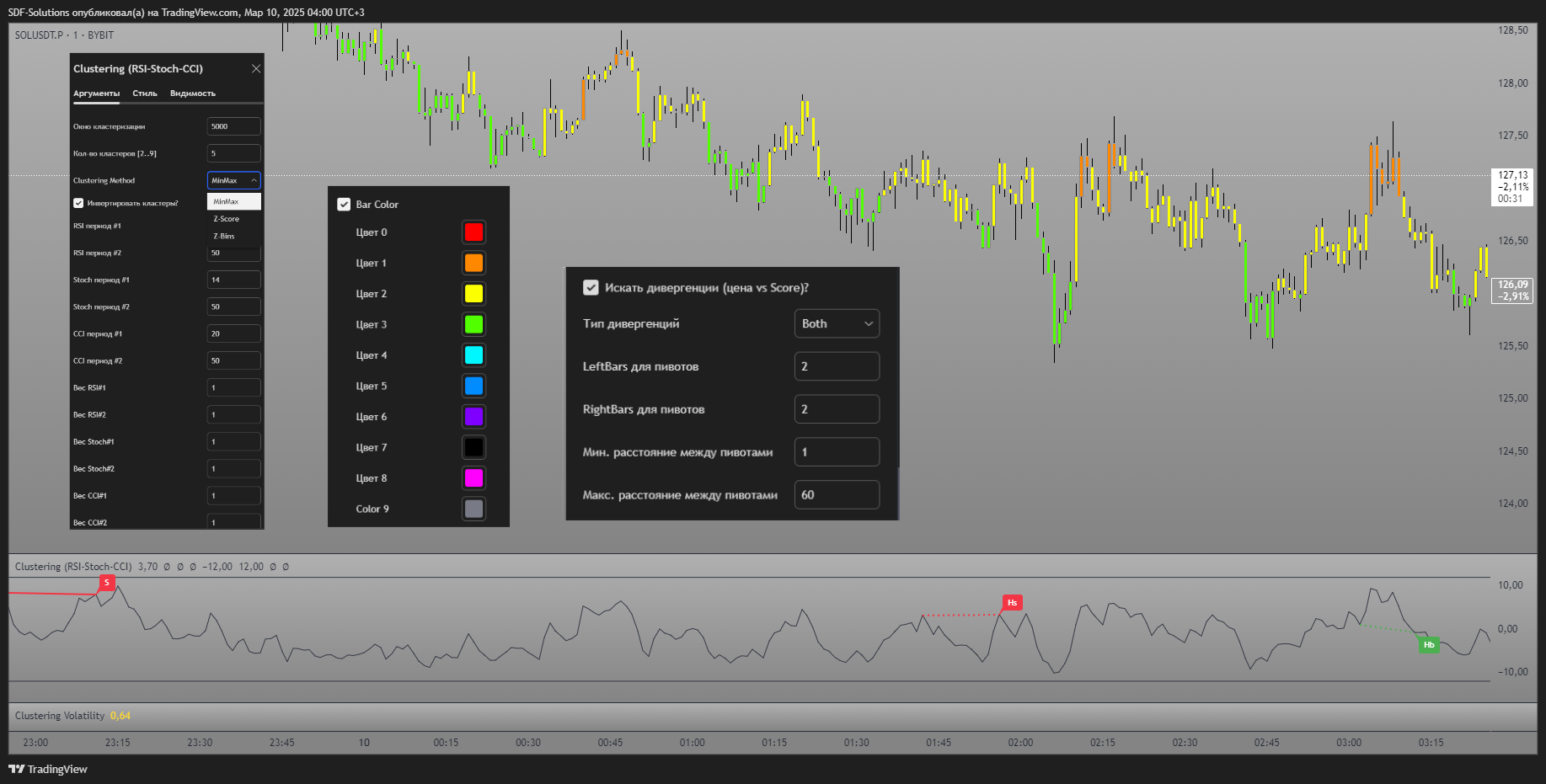Screen dimensions: 1546x784
Task: Open the blue Цвет 5 color swatch
Action: [x=473, y=386]
